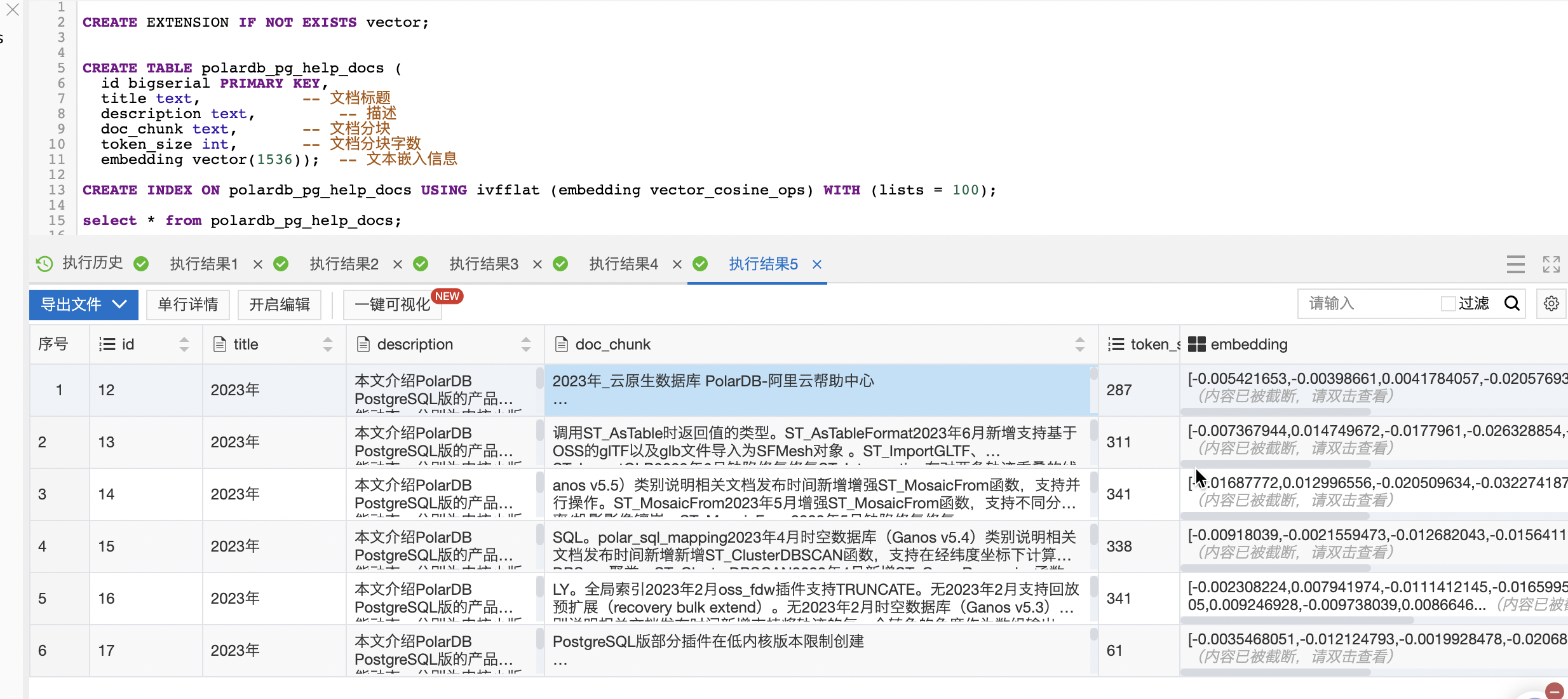Image resolution: width=1568 pixels, height=699 pixels.
Task: Click the 开启编辑 button
Action: point(279,304)
